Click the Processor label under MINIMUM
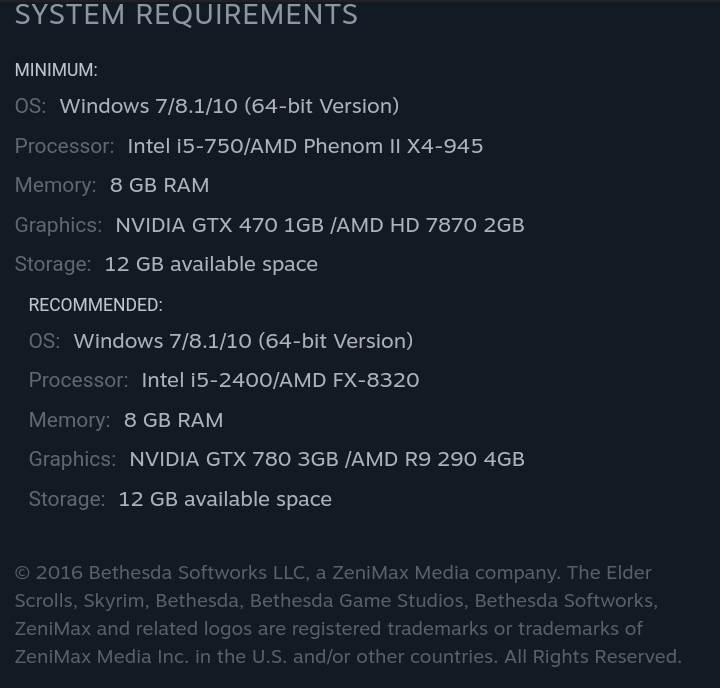Image resolution: width=720 pixels, height=688 pixels. 64,146
